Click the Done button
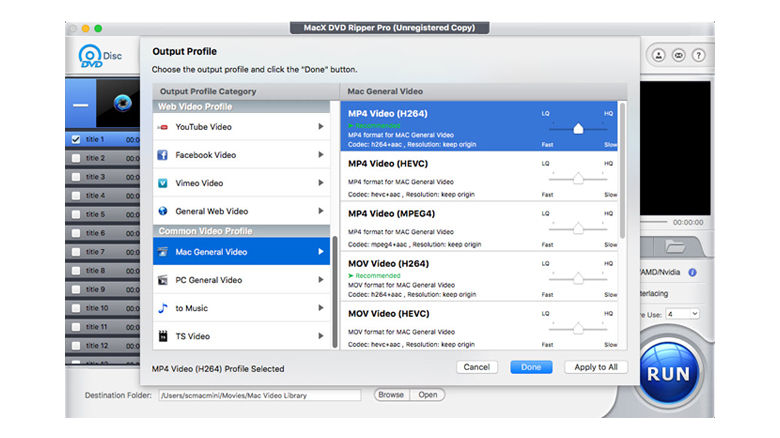 point(531,367)
